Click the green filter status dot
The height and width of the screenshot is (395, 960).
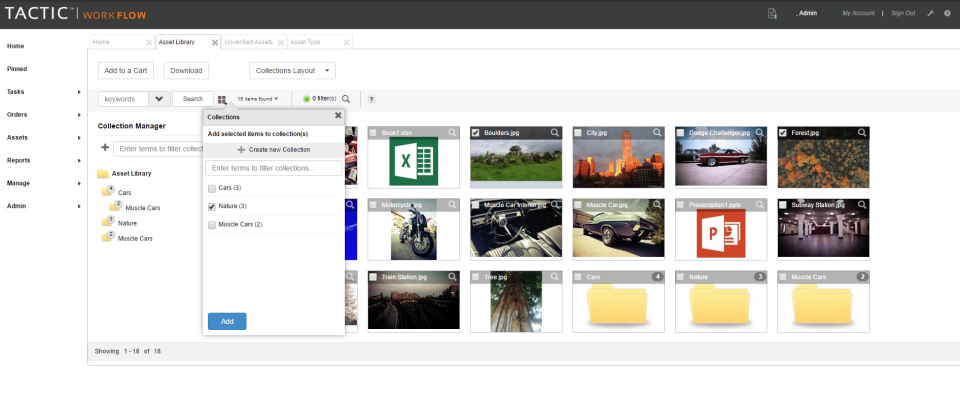[x=306, y=99]
